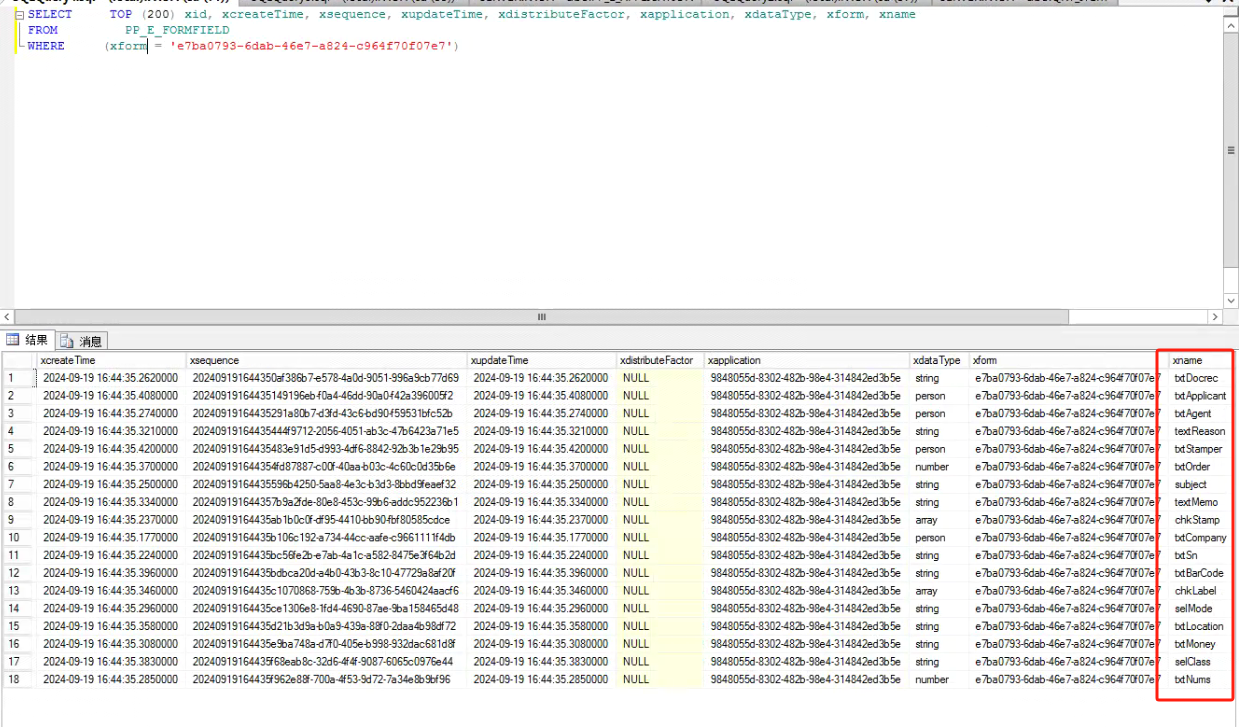Click the 'number' xdataType cell in row 6
1239x727 pixels.
click(931, 467)
